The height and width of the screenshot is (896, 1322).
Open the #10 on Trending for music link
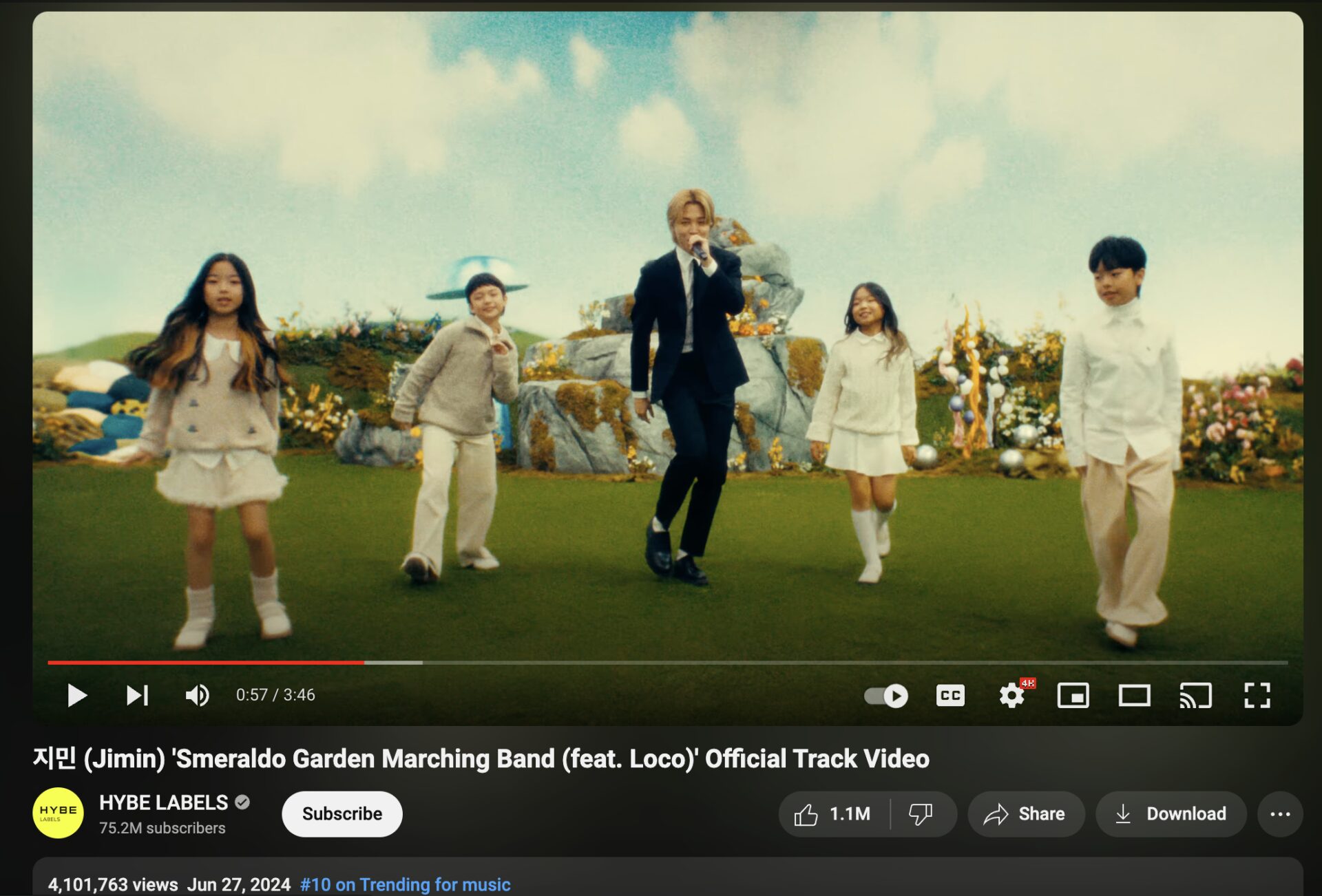pos(405,884)
